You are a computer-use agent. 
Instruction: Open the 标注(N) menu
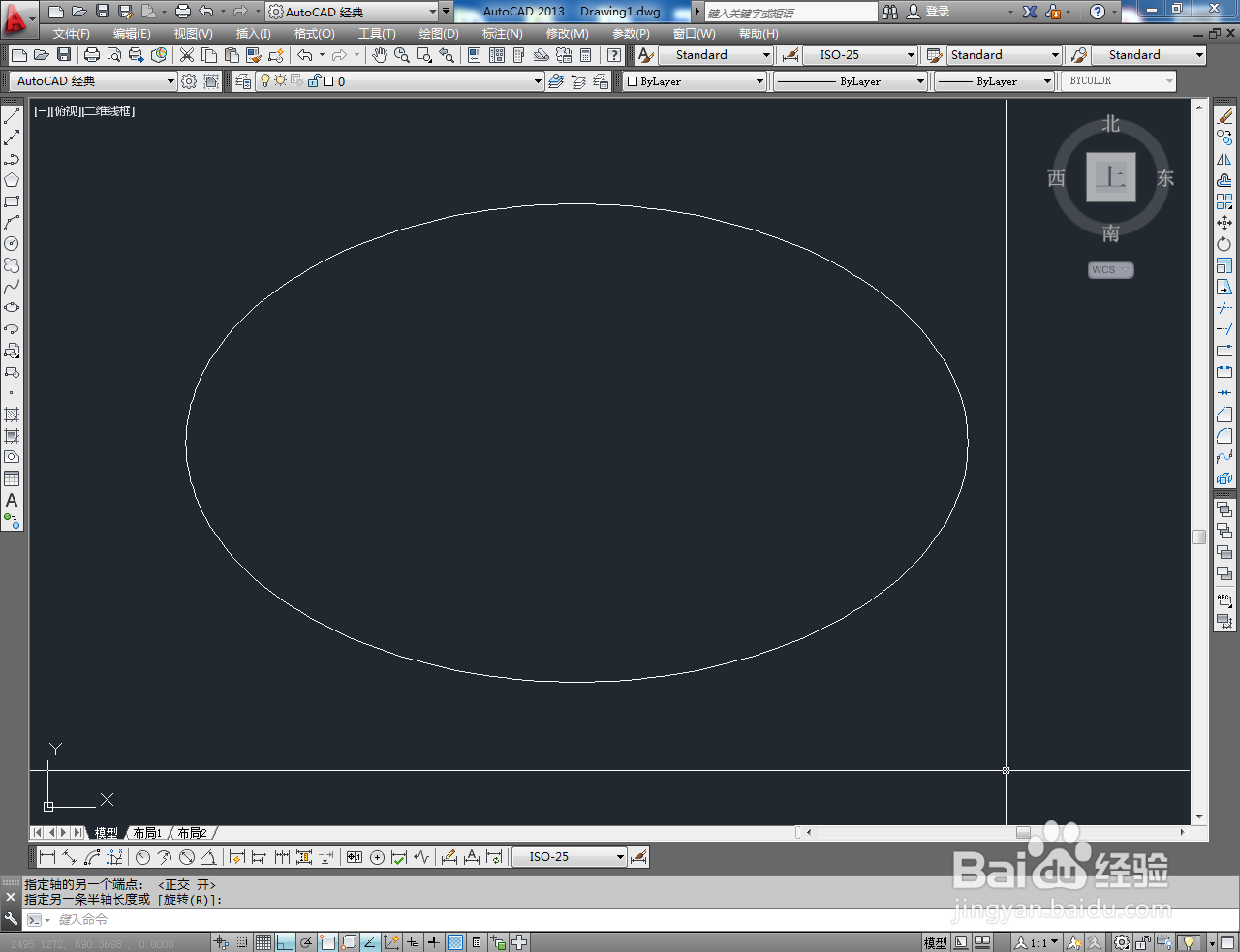503,34
